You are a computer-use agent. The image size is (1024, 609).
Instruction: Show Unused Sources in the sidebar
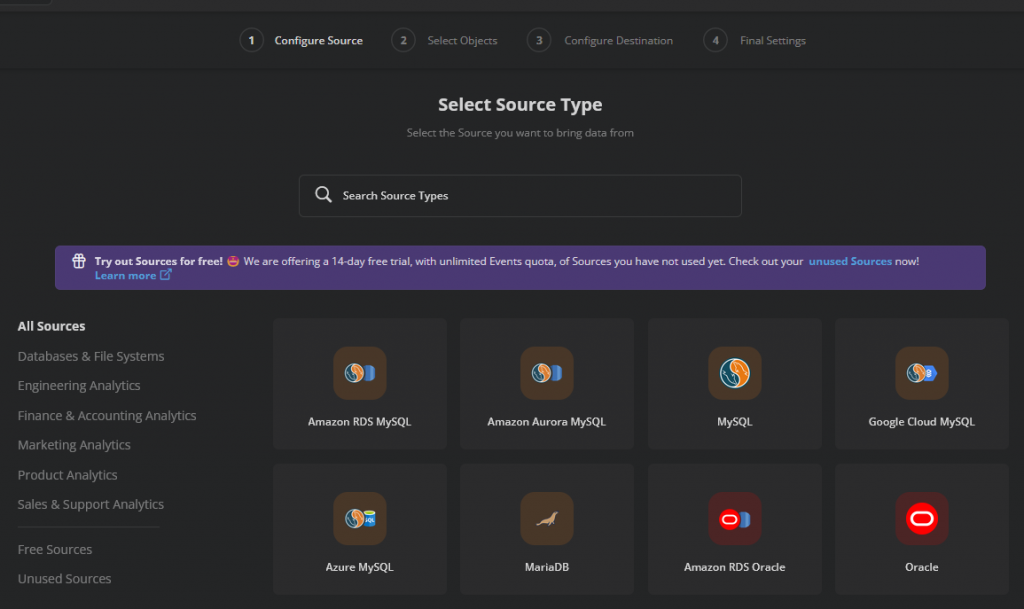pyautogui.click(x=64, y=579)
